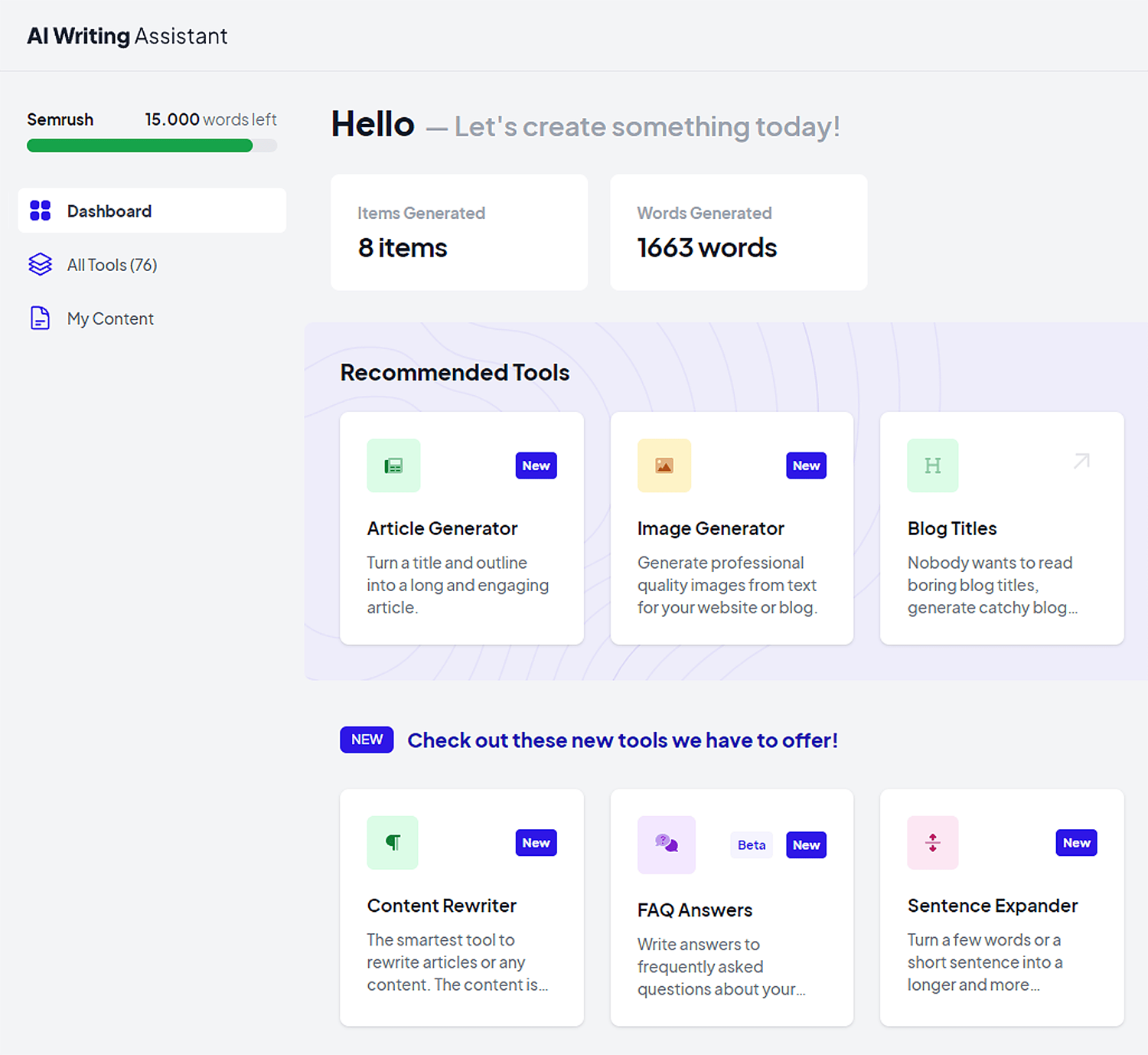1148x1055 pixels.
Task: Click the New badge on Content Rewriter
Action: [536, 843]
